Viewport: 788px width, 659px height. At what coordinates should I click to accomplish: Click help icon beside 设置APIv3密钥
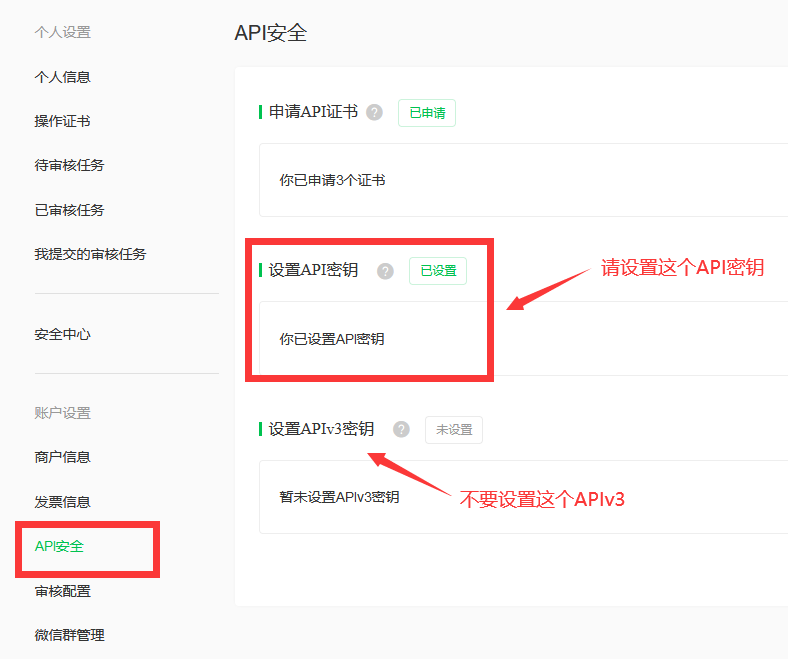pyautogui.click(x=401, y=429)
